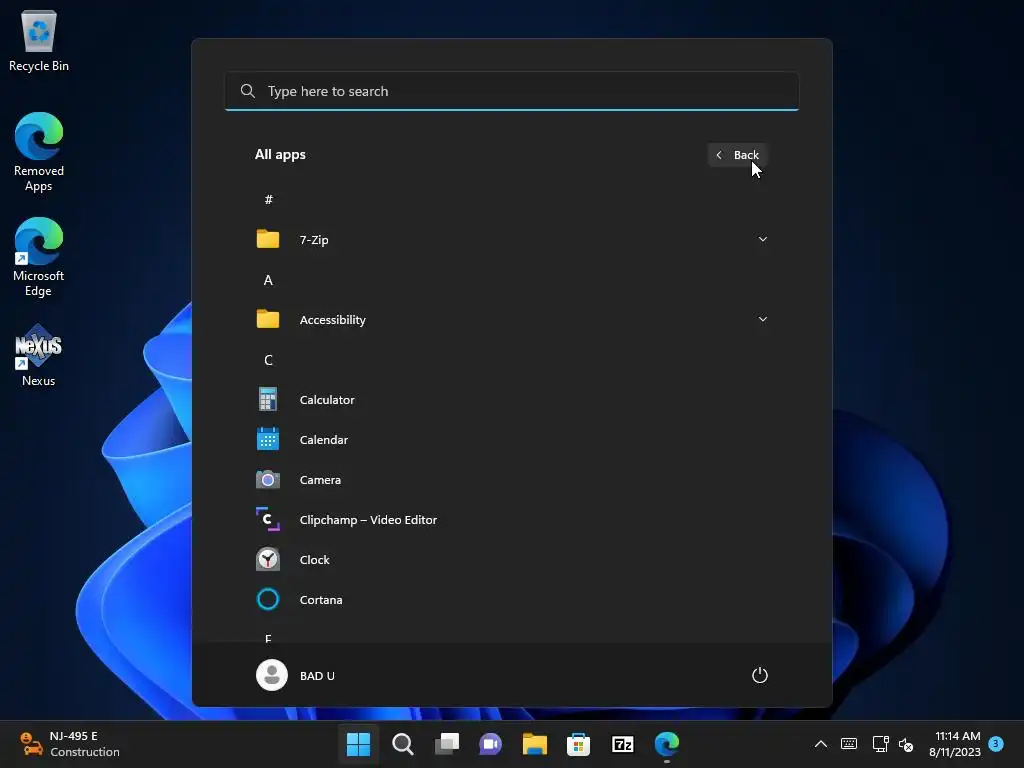This screenshot has width=1024, height=768.
Task: Select the A letter header
Action: (268, 280)
